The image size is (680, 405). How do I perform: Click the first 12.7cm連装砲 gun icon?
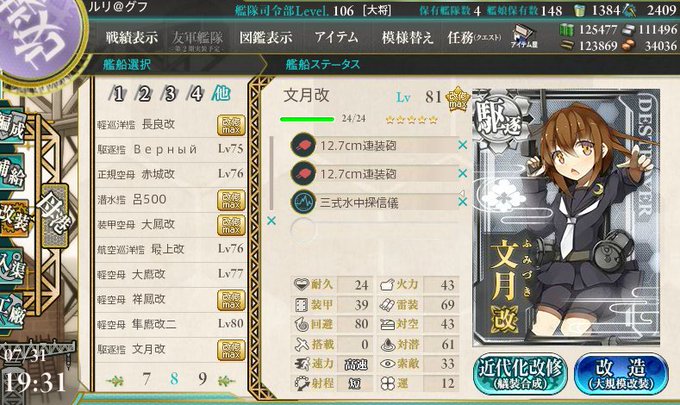coord(303,145)
